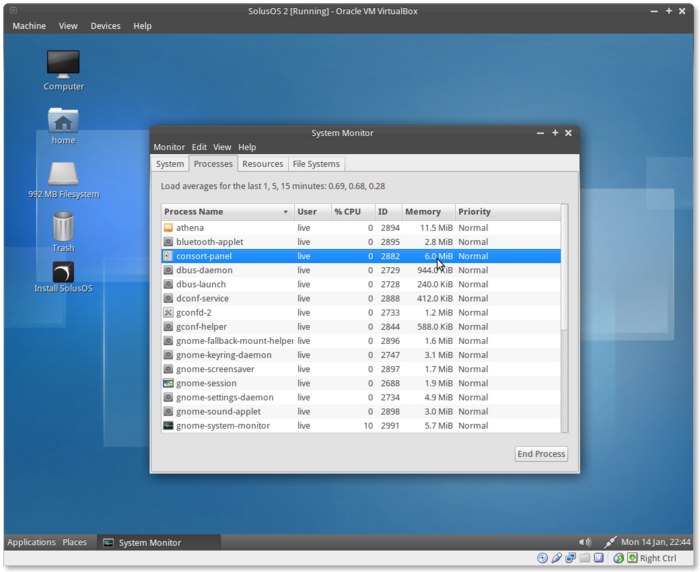Click the VirtualBox display status icon
700x572 pixels.
(x=599, y=558)
